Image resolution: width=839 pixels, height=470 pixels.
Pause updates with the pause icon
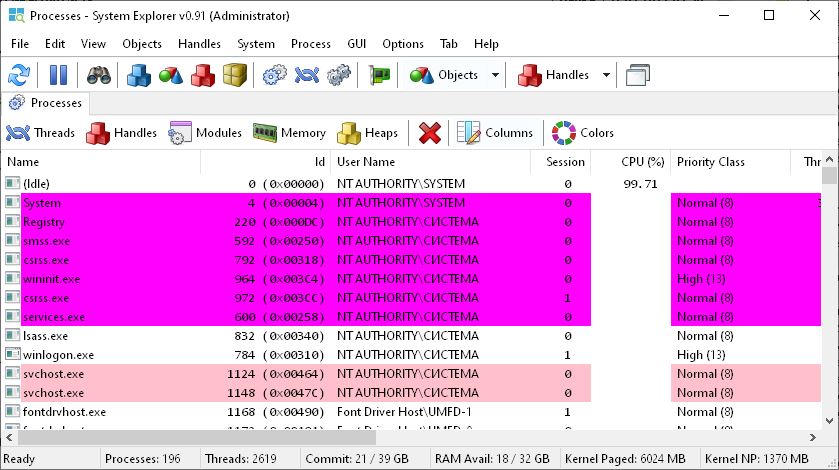click(x=58, y=75)
